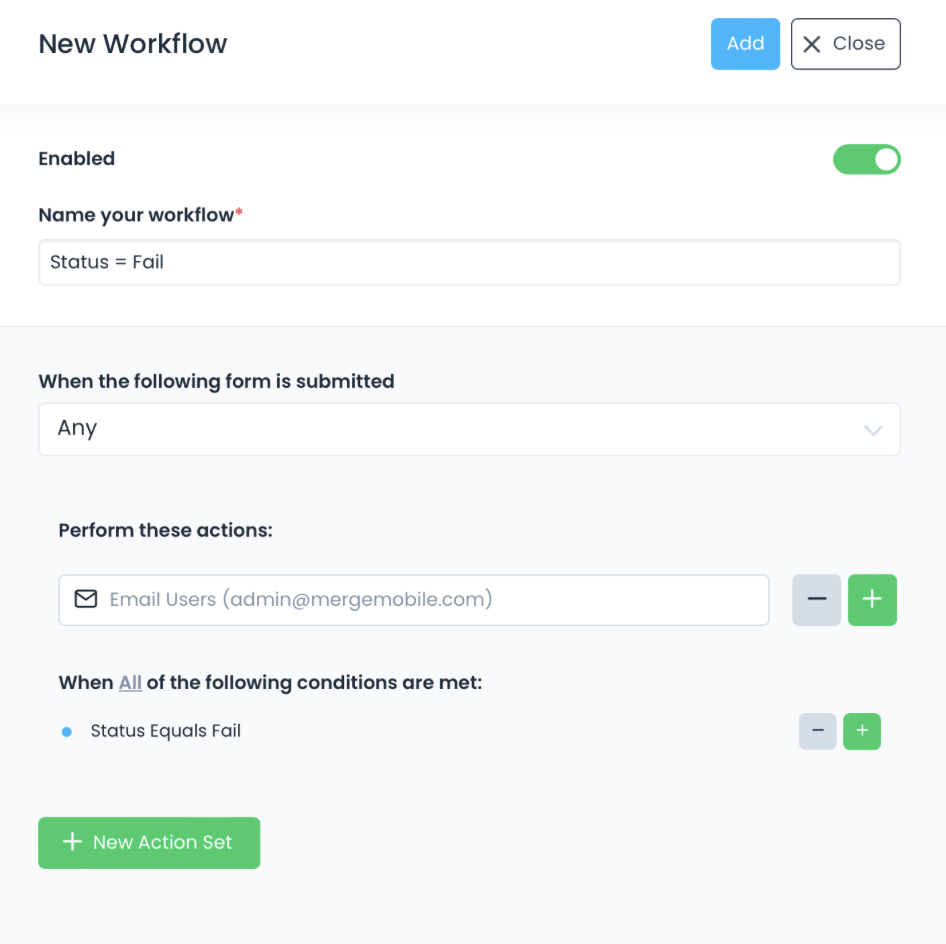The width and height of the screenshot is (946, 944).
Task: Add a new condition with small plus
Action: point(862,731)
